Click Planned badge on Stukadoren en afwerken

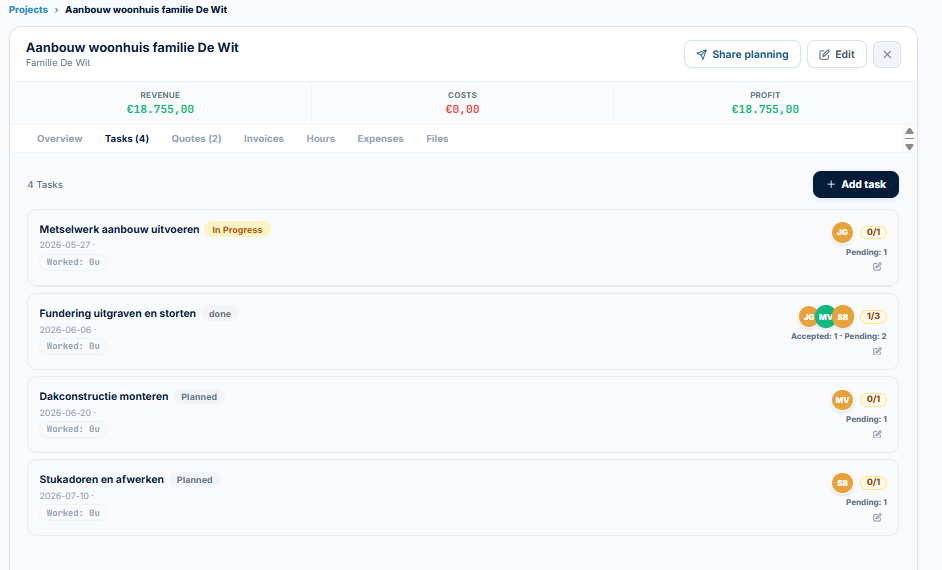[195, 480]
